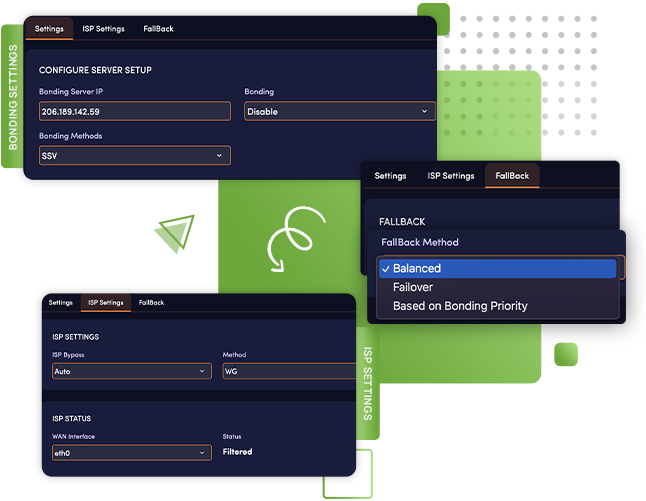Image resolution: width=646 pixels, height=501 pixels.
Task: Click the Filtered status text
Action: pos(237,452)
